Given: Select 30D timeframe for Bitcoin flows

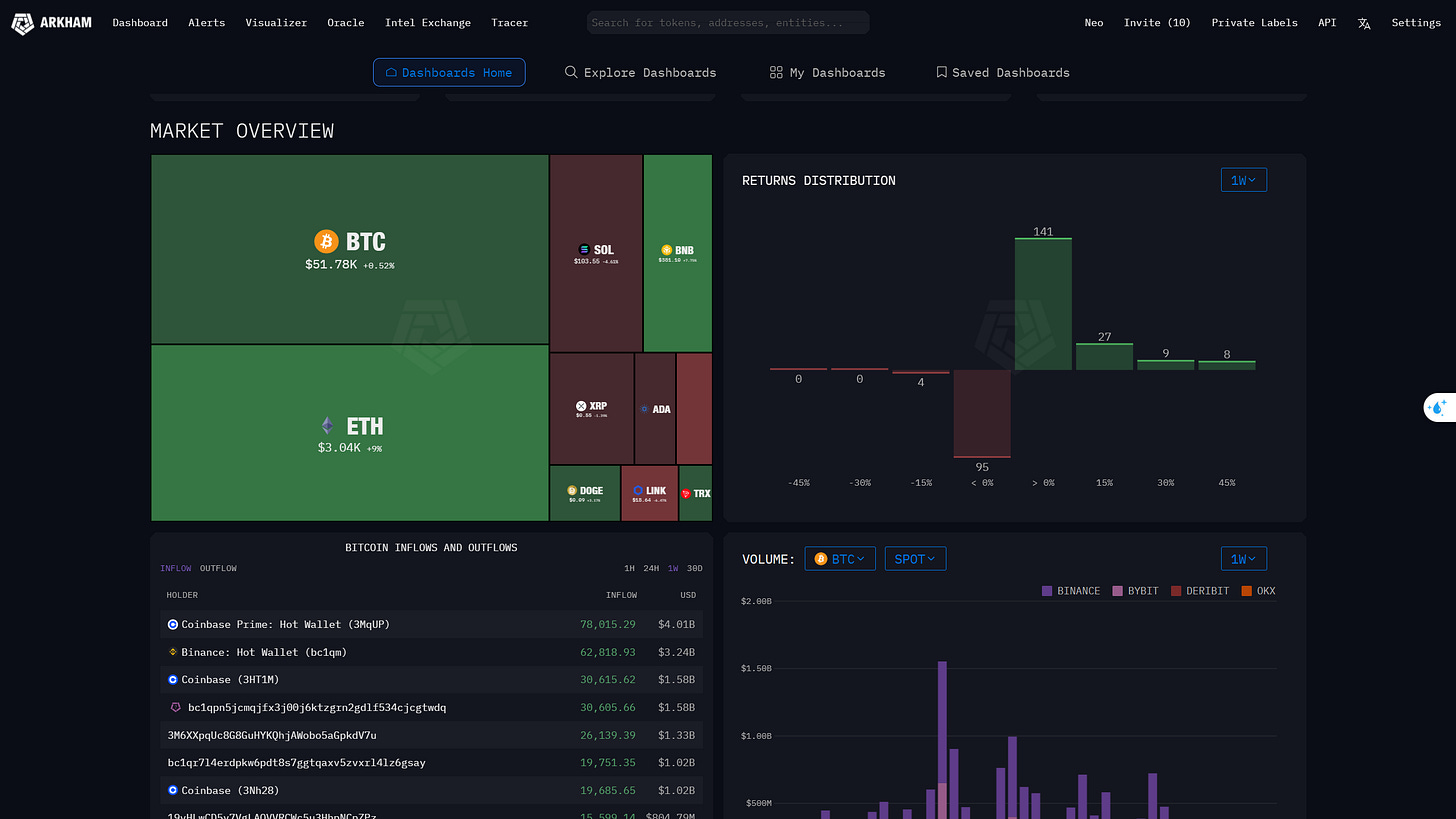Looking at the screenshot, I should 695,568.
